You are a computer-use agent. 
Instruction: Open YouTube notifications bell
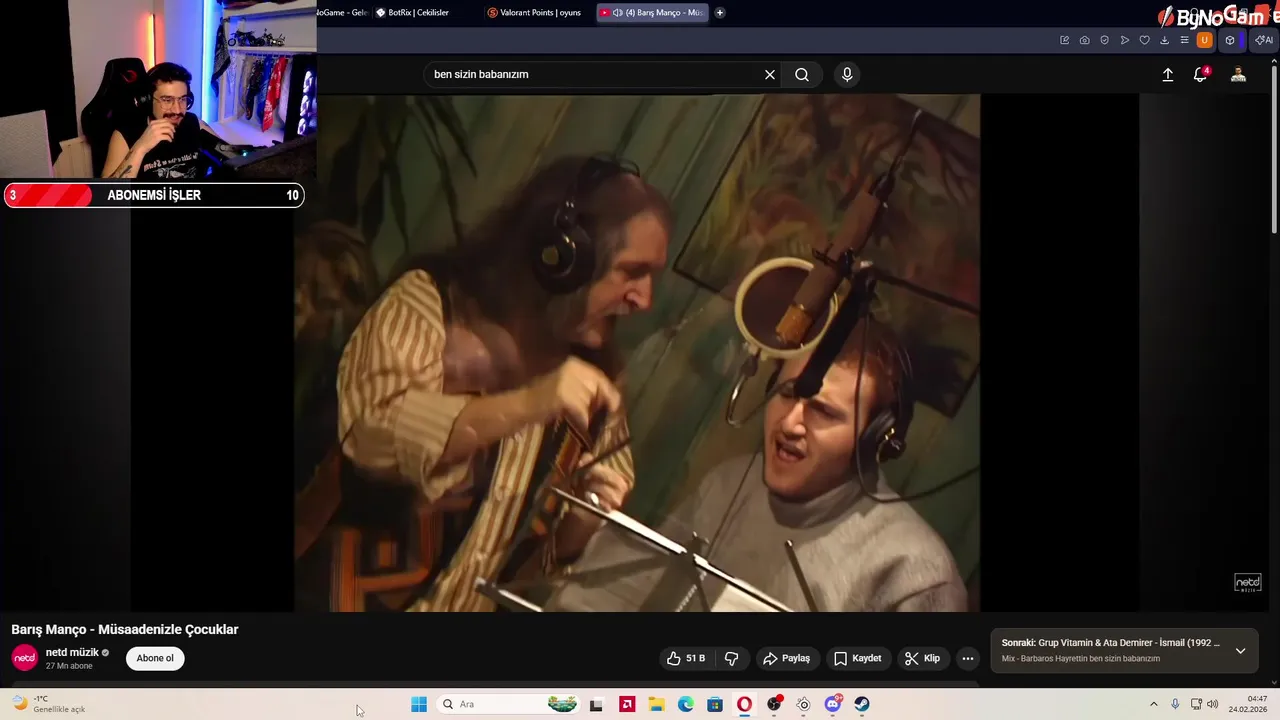pos(1200,74)
